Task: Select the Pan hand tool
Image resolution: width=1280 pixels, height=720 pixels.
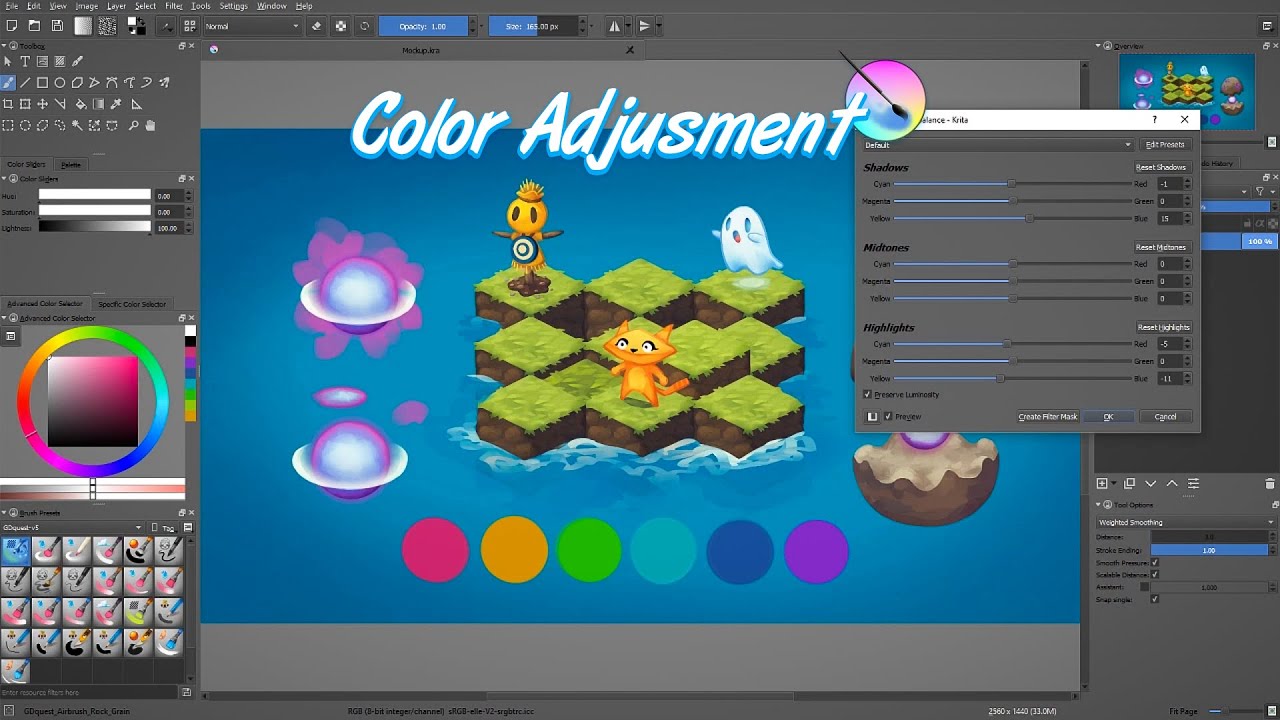Action: (150, 126)
